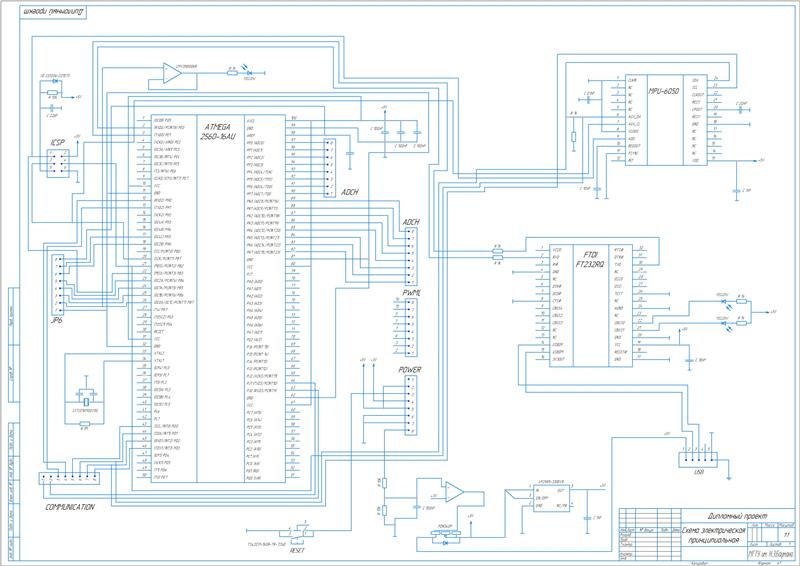Click the POWER connector pin strip

pos(411,406)
